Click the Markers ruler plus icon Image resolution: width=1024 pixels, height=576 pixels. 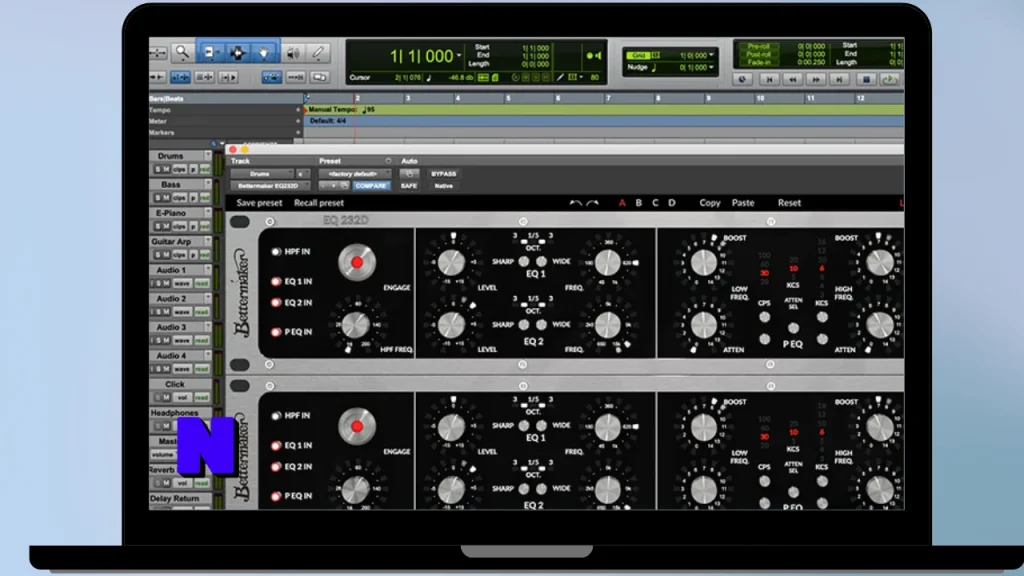[298, 132]
